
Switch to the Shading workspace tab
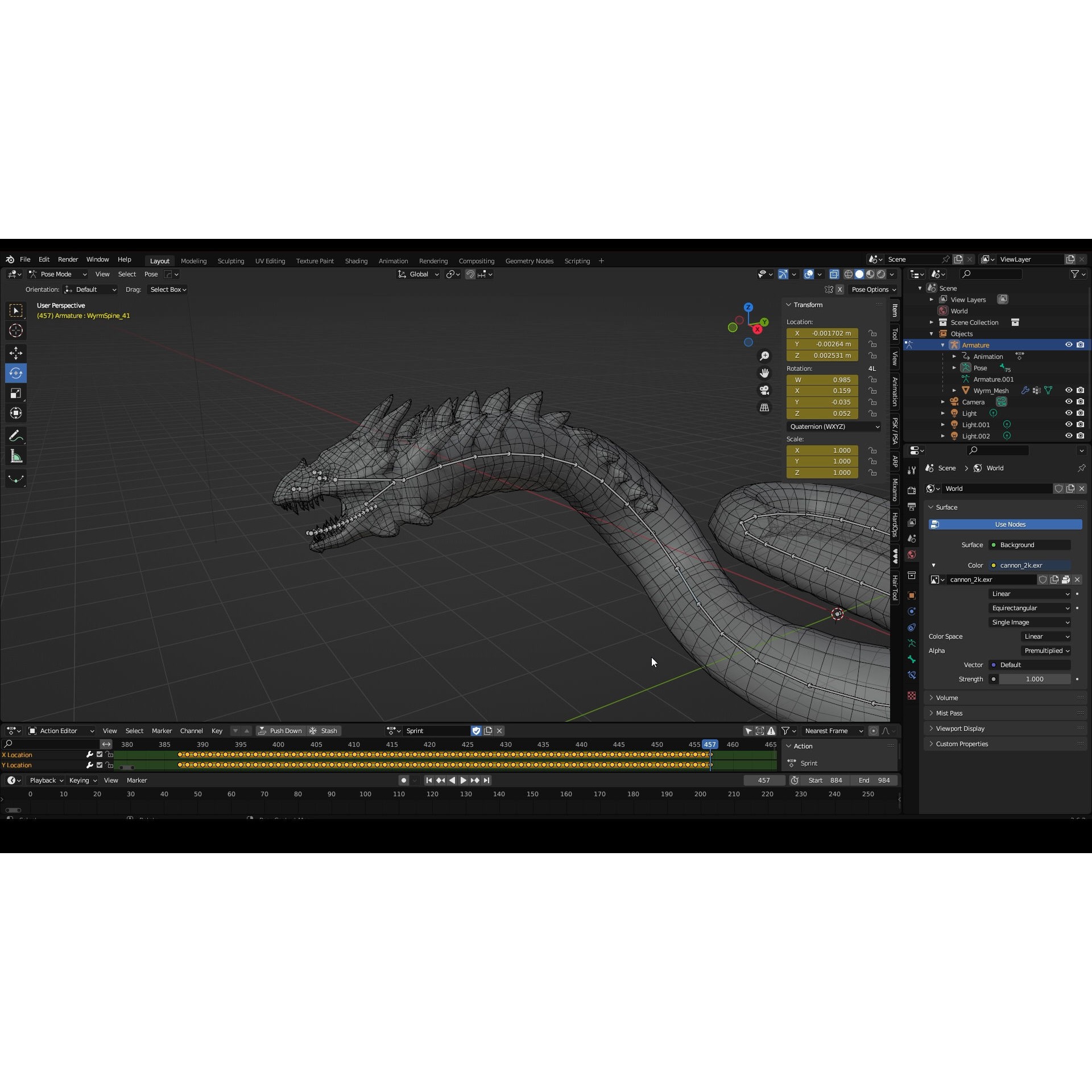pyautogui.click(x=356, y=260)
